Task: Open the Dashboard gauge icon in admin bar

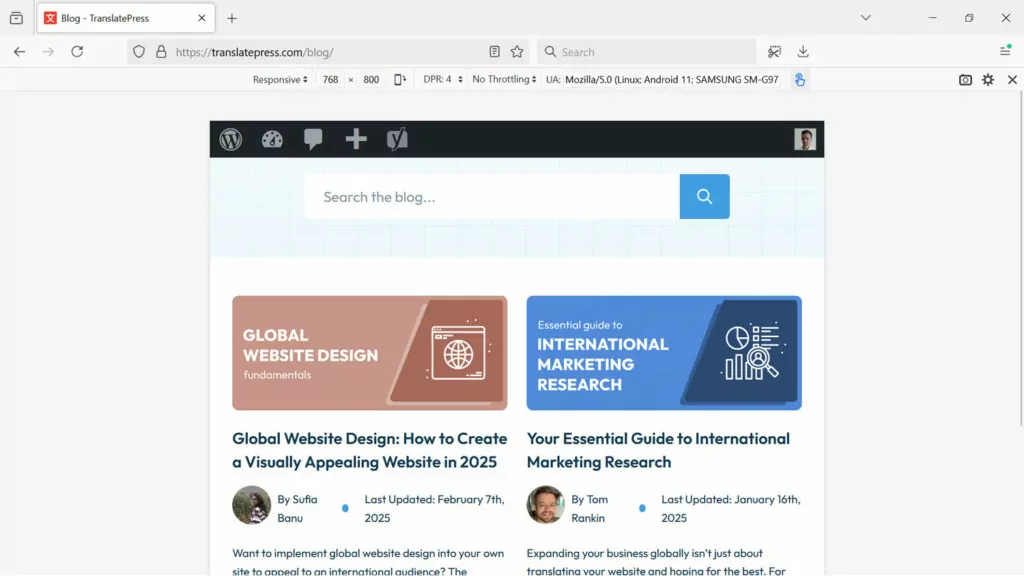Action: click(272, 139)
